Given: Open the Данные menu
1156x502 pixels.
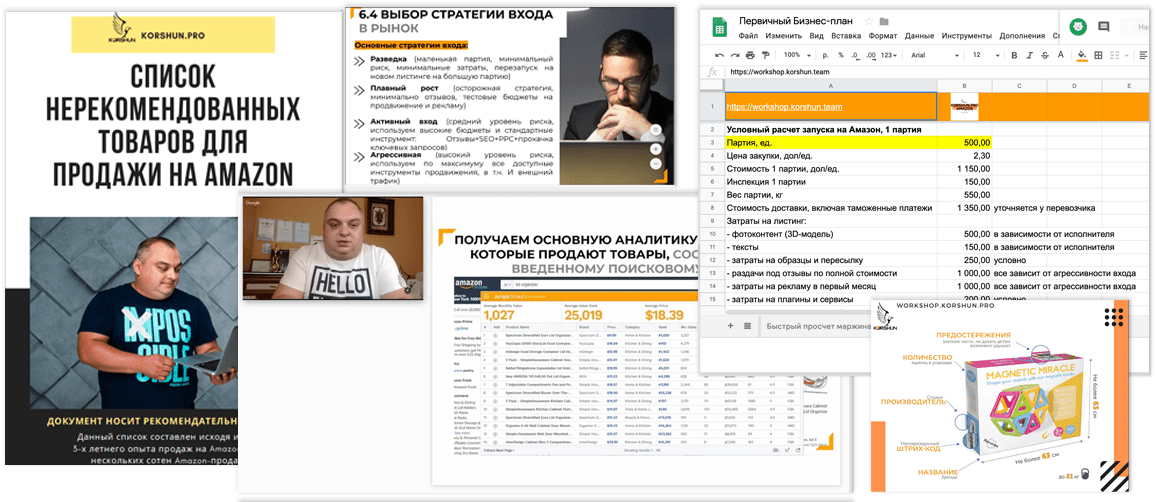Looking at the screenshot, I should point(919,35).
